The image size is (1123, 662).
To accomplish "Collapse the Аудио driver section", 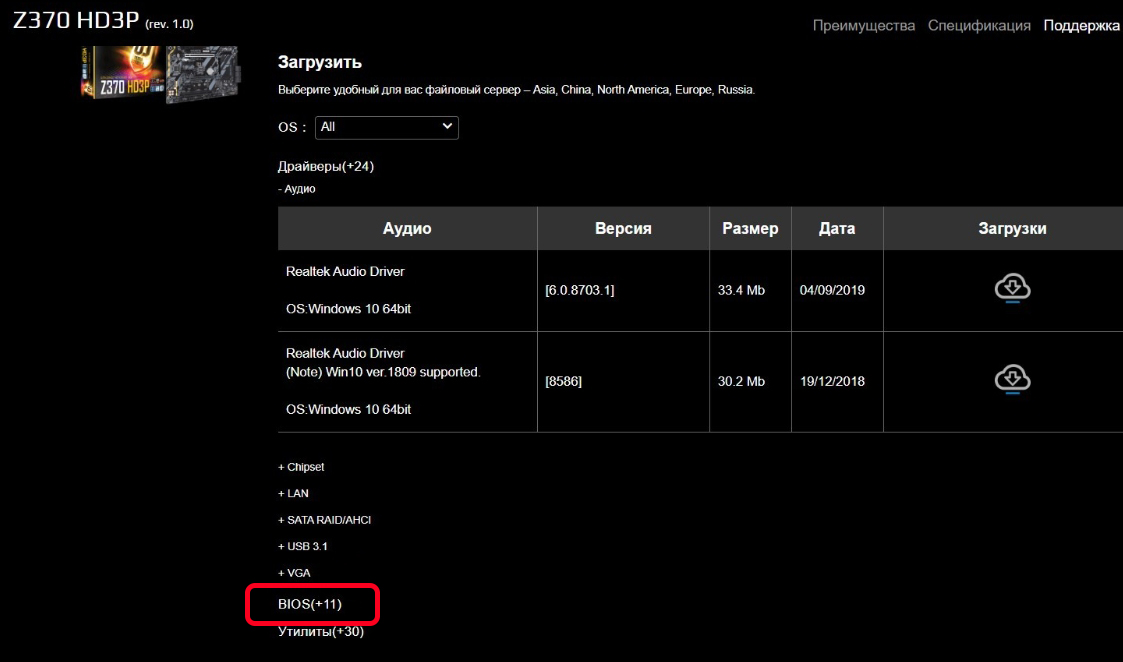I will 297,189.
